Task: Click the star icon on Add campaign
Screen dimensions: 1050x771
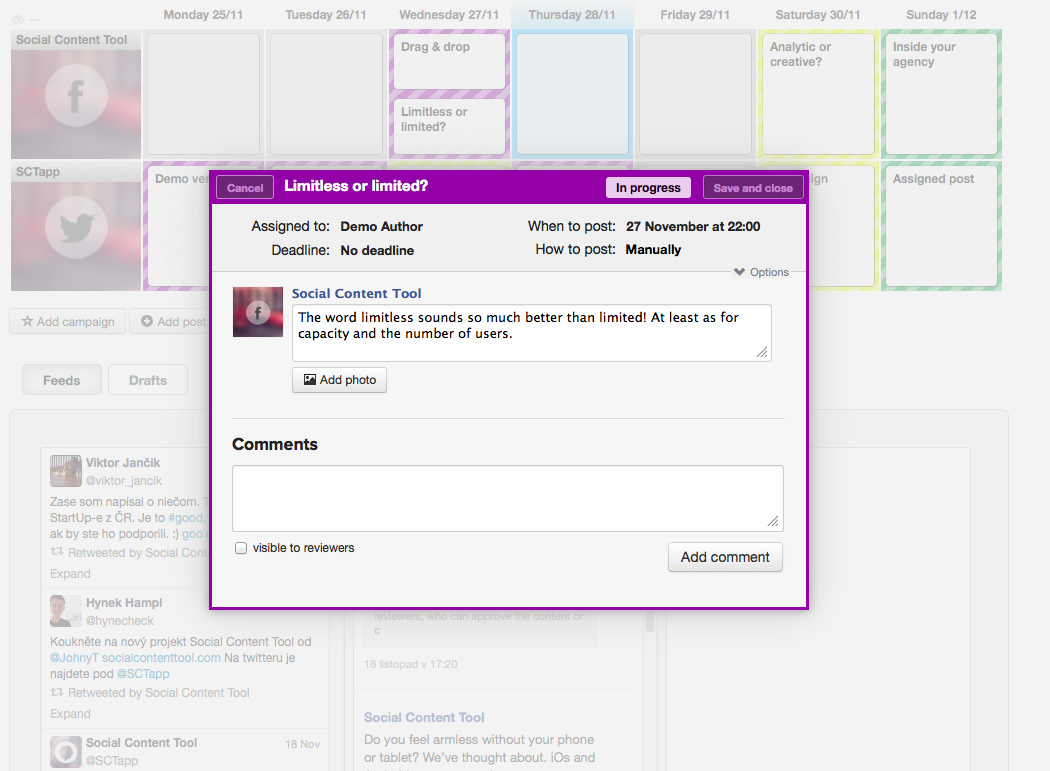Action: click(27, 322)
